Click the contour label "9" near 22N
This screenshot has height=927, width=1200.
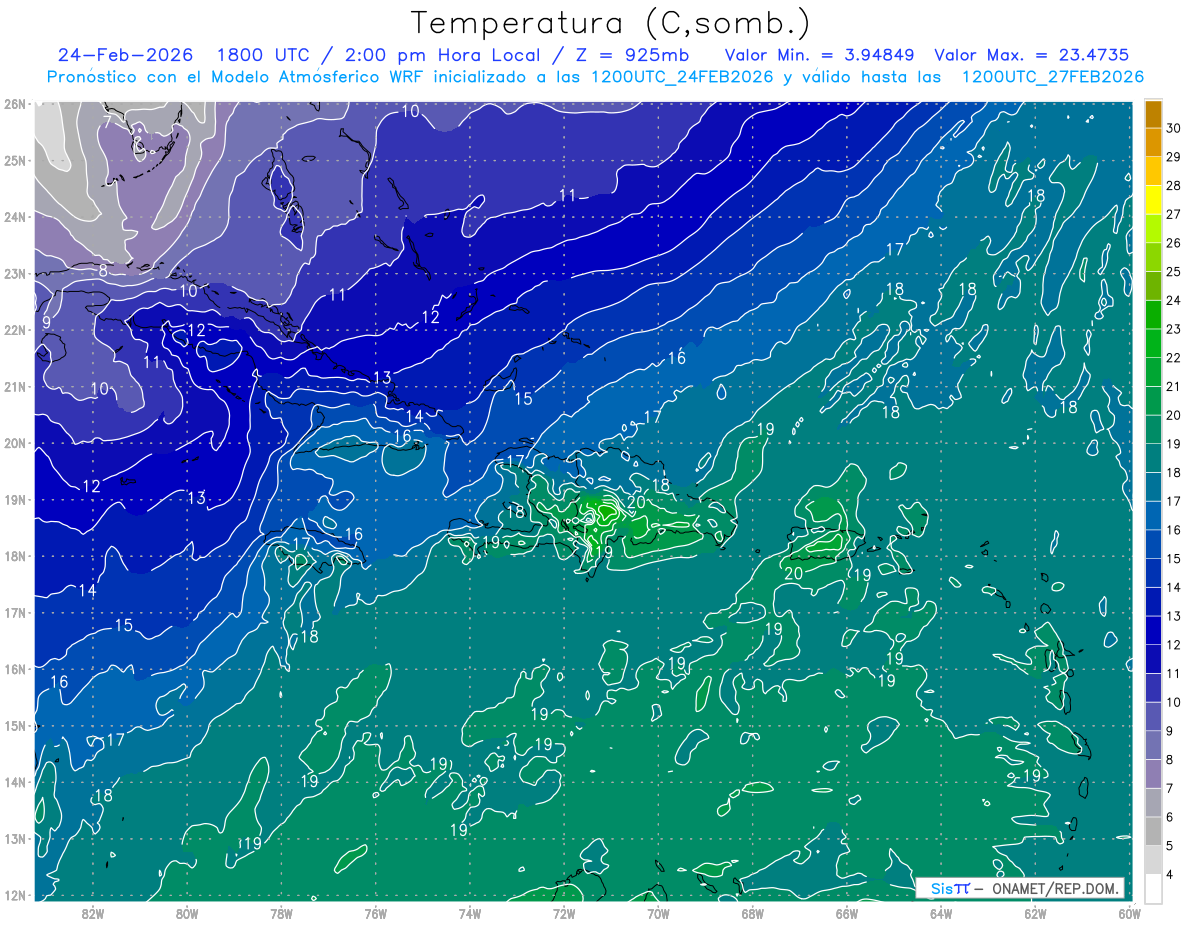pyautogui.click(x=47, y=323)
